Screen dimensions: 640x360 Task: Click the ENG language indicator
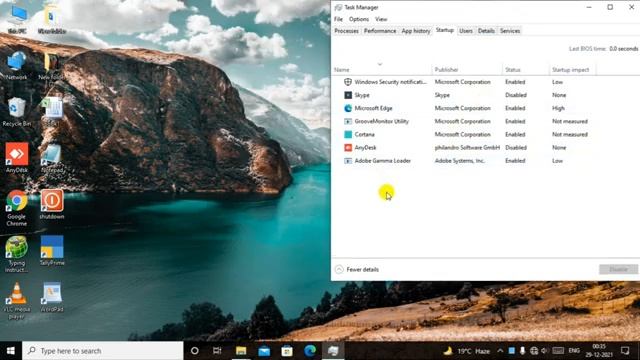point(574,351)
